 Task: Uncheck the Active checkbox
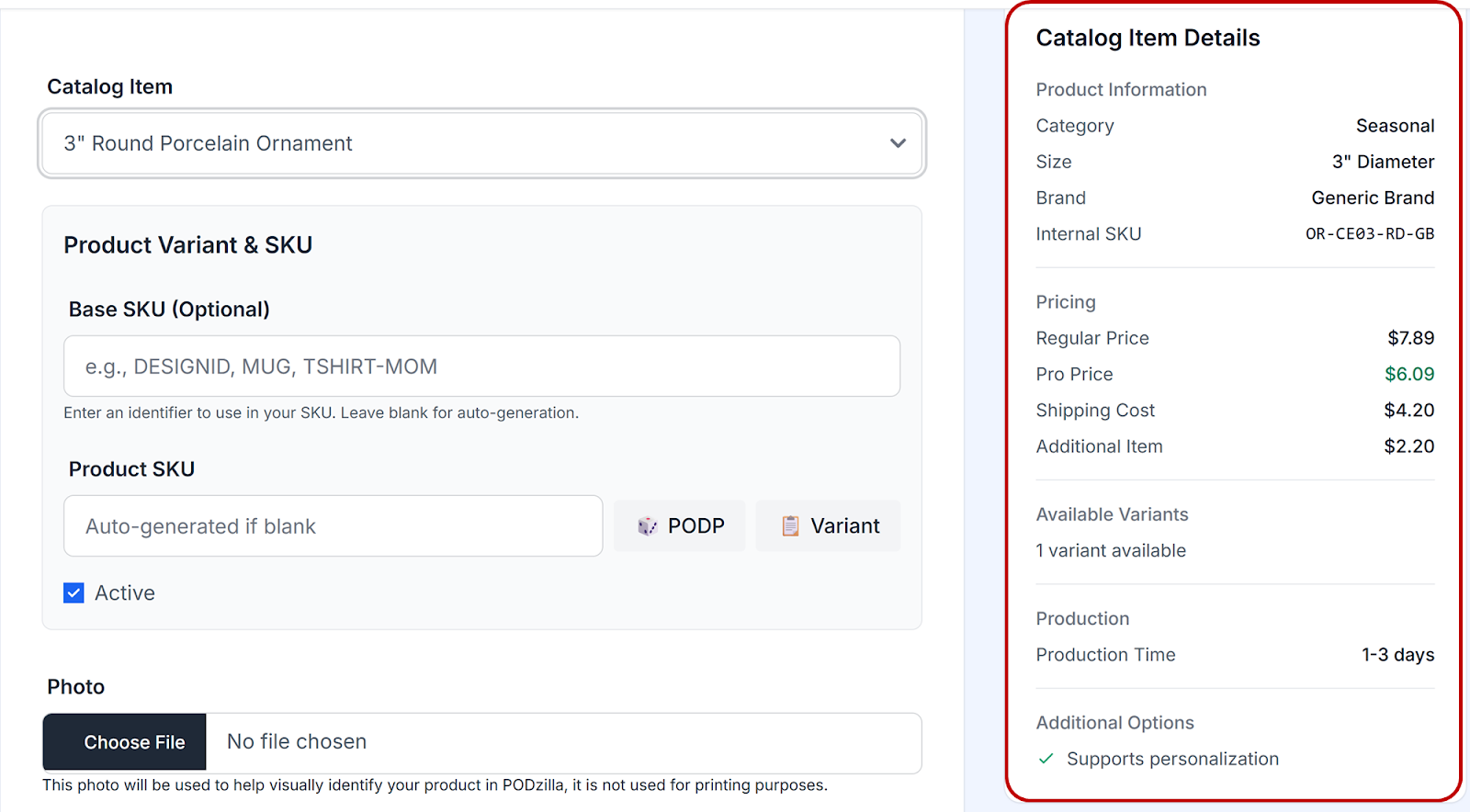tap(74, 593)
